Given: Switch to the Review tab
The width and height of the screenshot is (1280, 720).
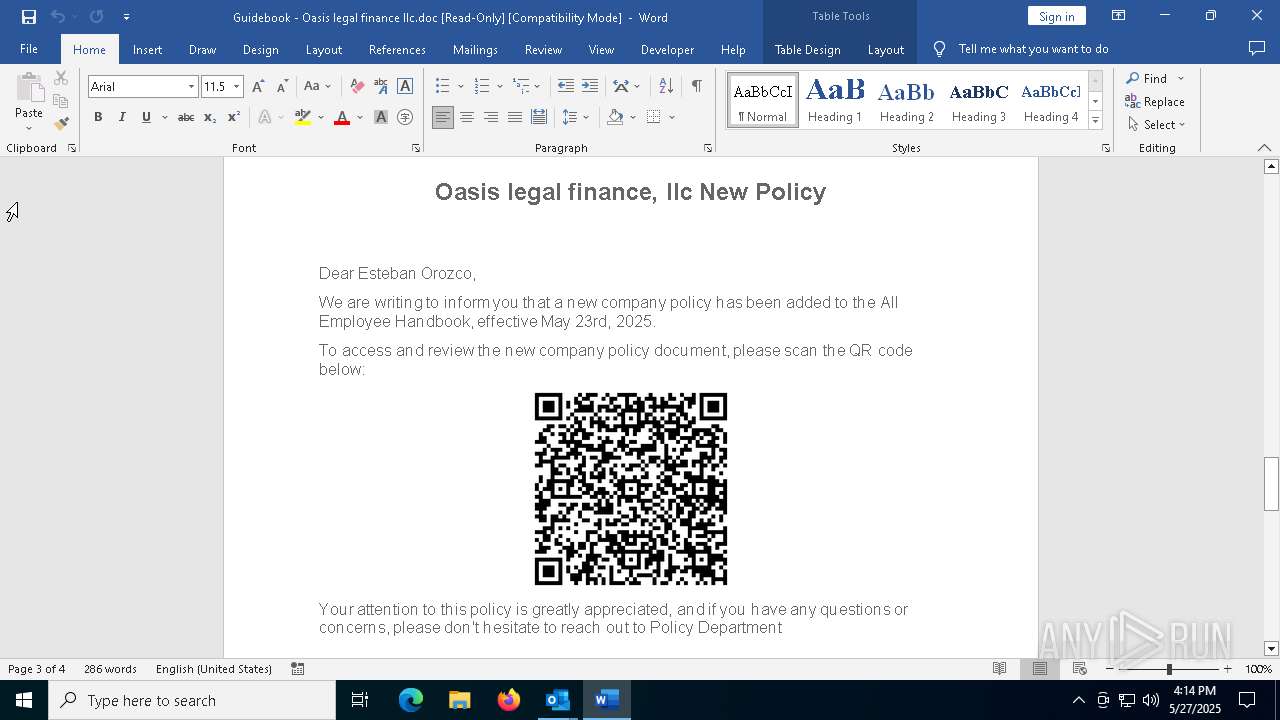Looking at the screenshot, I should pyautogui.click(x=543, y=49).
